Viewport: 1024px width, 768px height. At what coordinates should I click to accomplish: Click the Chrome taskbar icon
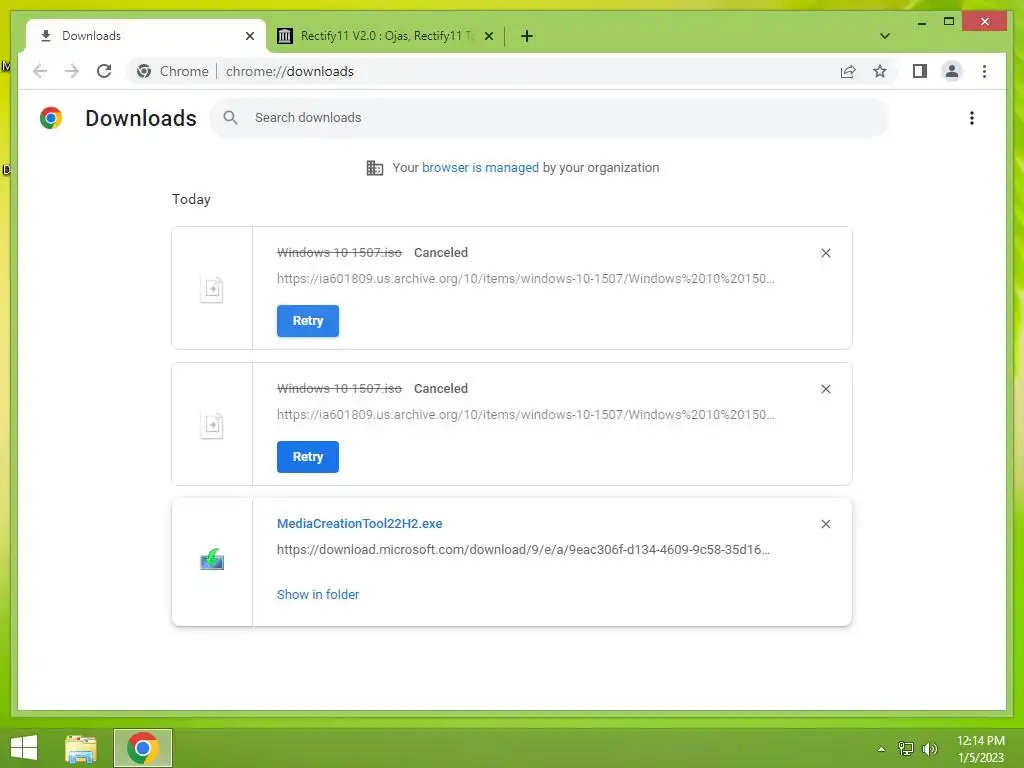(x=142, y=748)
